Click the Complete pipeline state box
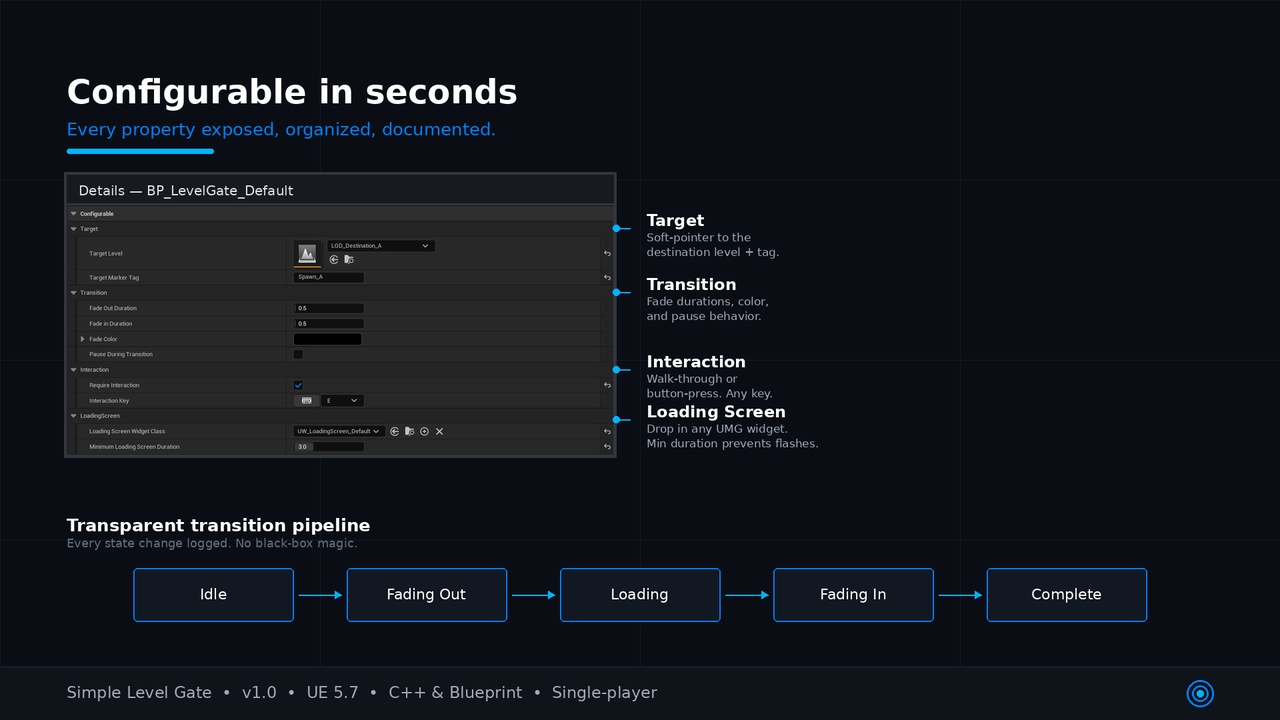 [1067, 595]
